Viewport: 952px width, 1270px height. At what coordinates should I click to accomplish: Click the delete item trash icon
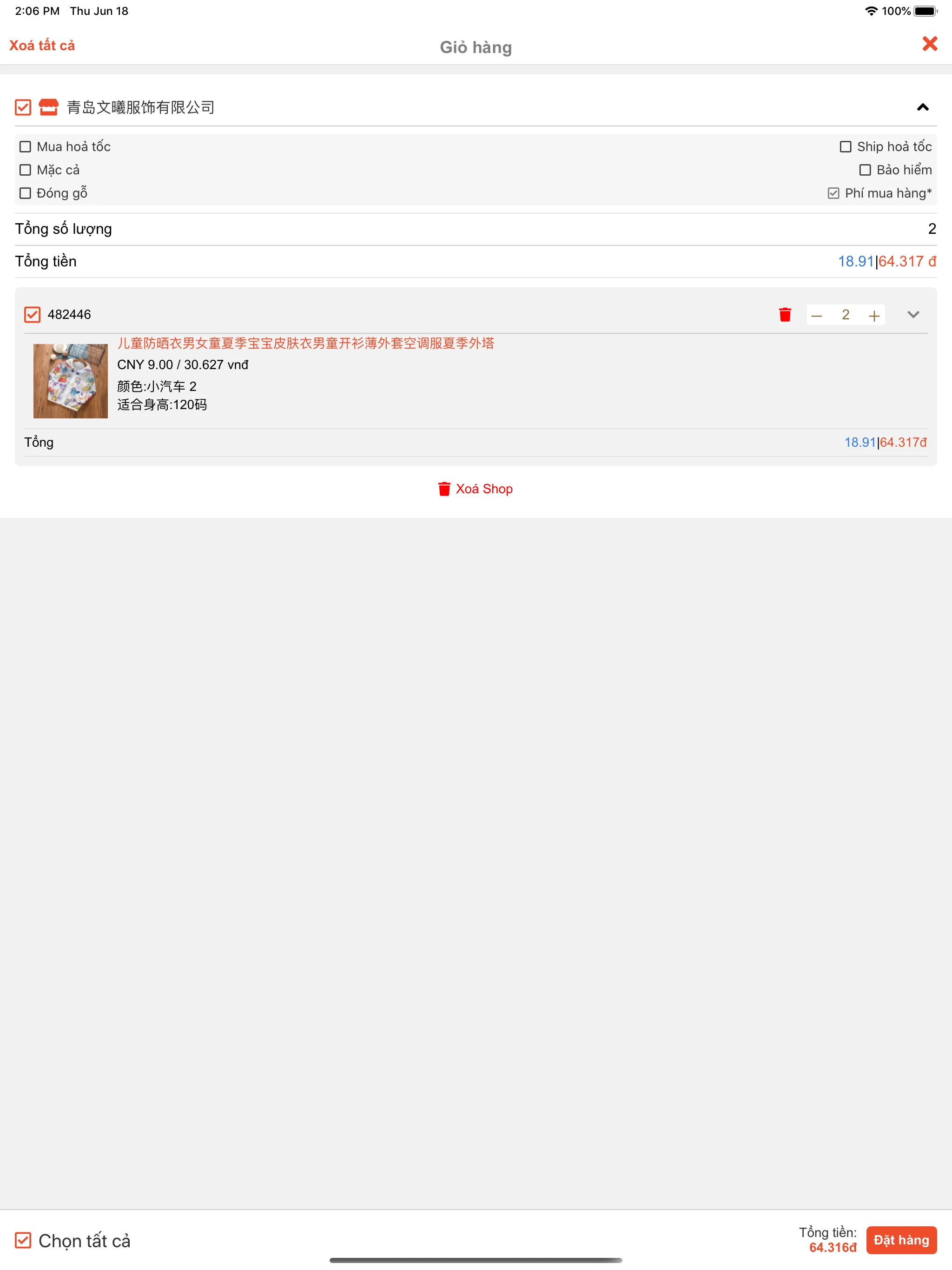point(786,314)
